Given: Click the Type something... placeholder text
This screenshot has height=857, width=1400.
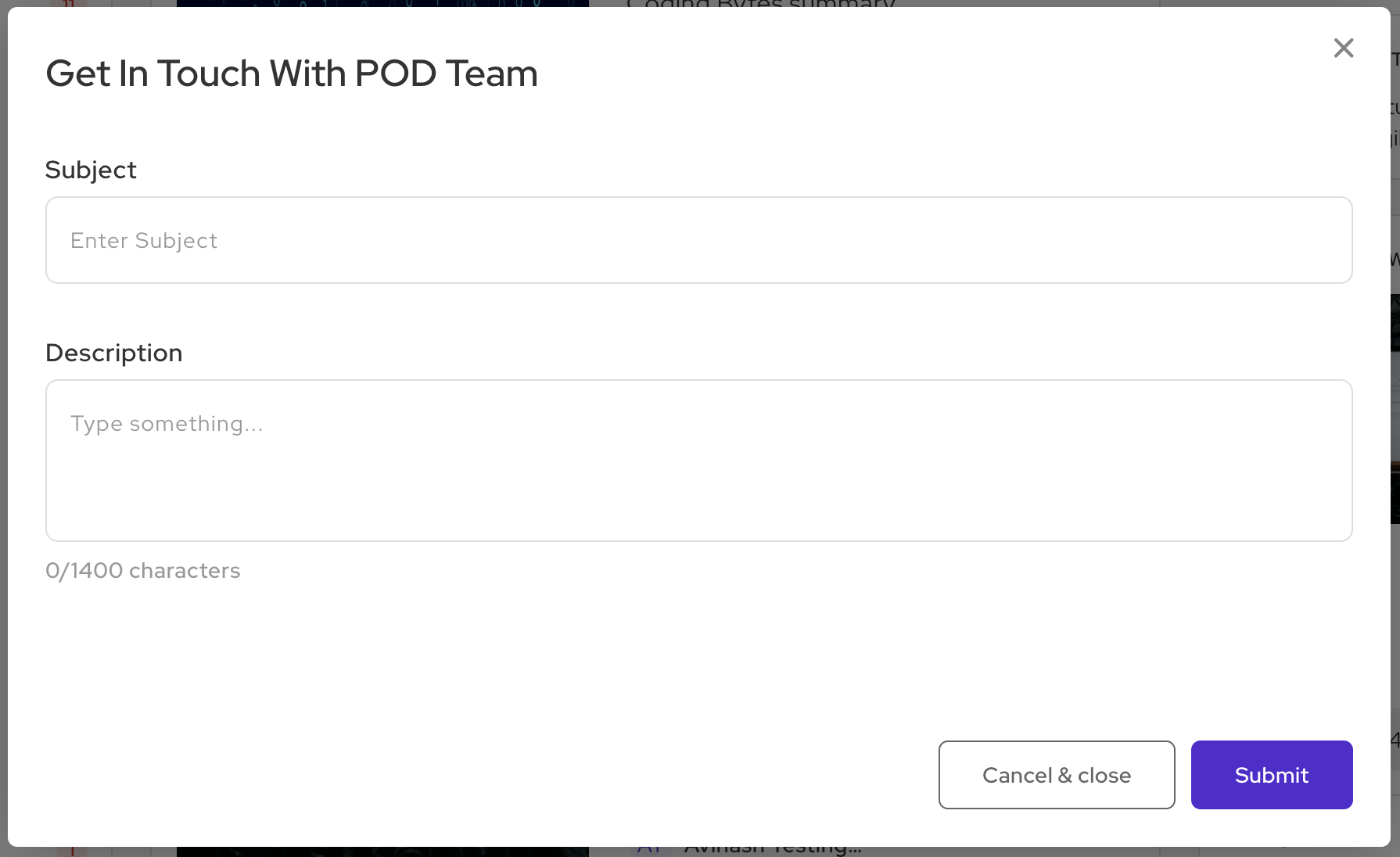Looking at the screenshot, I should pyautogui.click(x=167, y=424).
